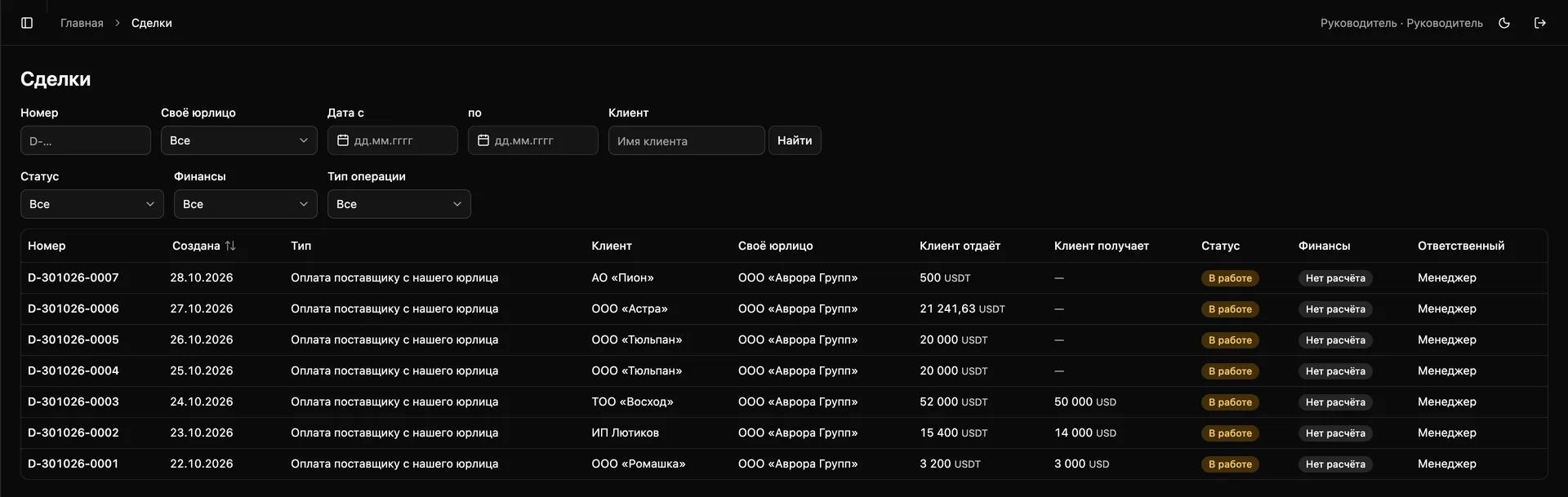The width and height of the screenshot is (1568, 497).
Task: Focus the Имя клиента input field
Action: coord(687,140)
